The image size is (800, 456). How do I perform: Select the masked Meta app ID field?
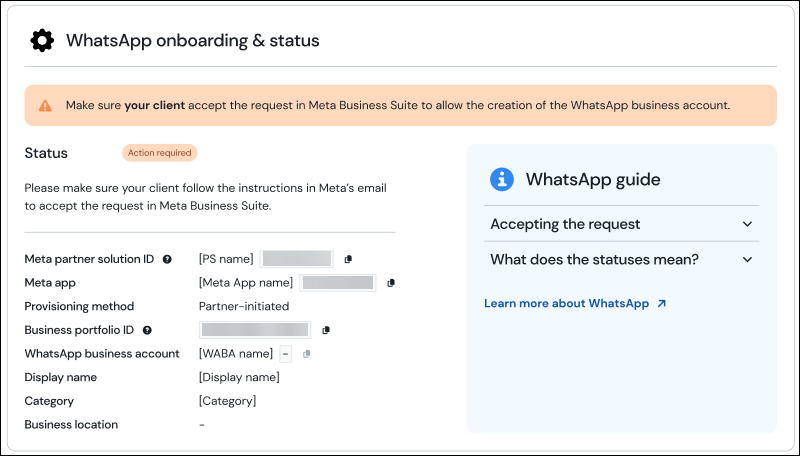(338, 283)
